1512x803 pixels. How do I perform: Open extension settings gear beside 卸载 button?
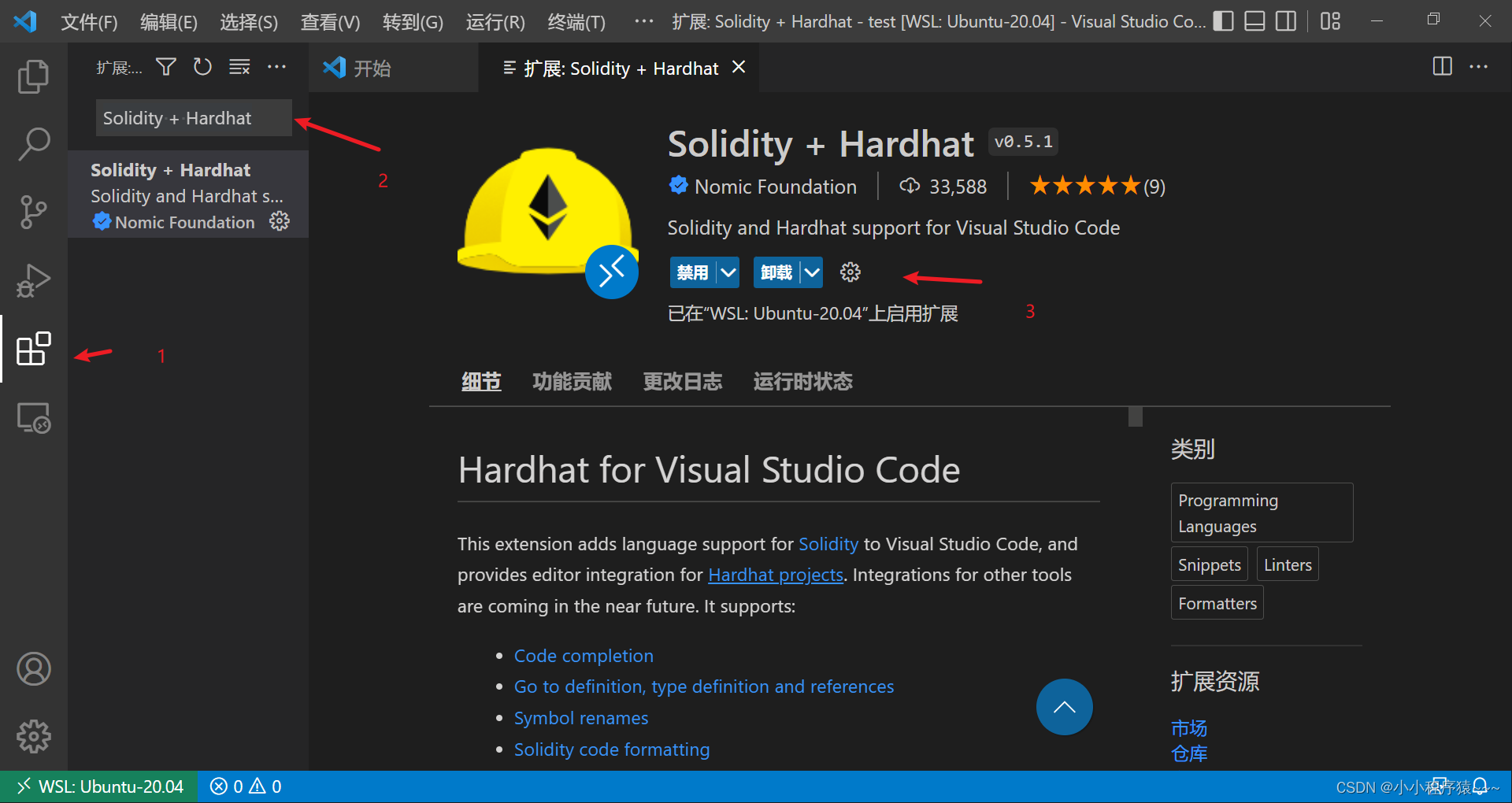[x=850, y=272]
